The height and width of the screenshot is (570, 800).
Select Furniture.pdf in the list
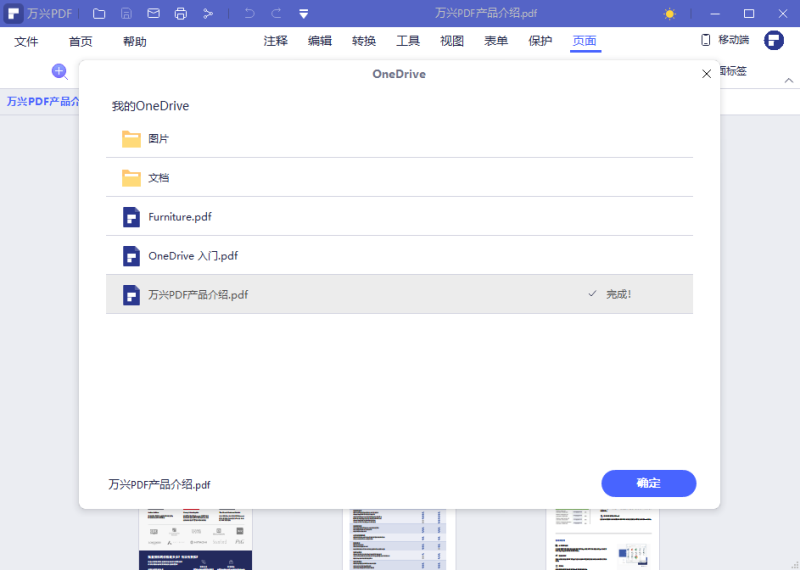click(180, 217)
